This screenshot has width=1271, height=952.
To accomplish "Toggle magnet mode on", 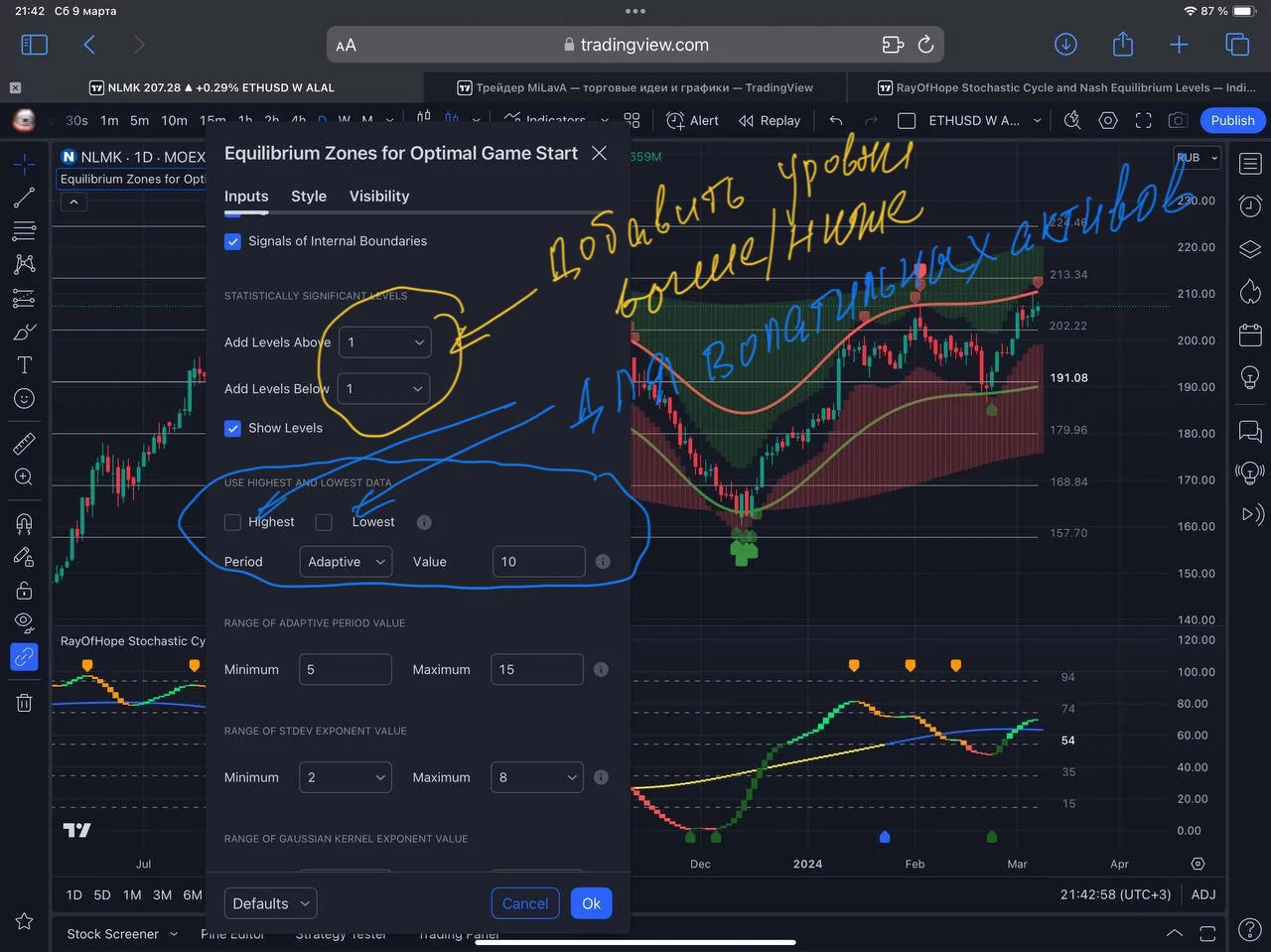I will pos(25,523).
